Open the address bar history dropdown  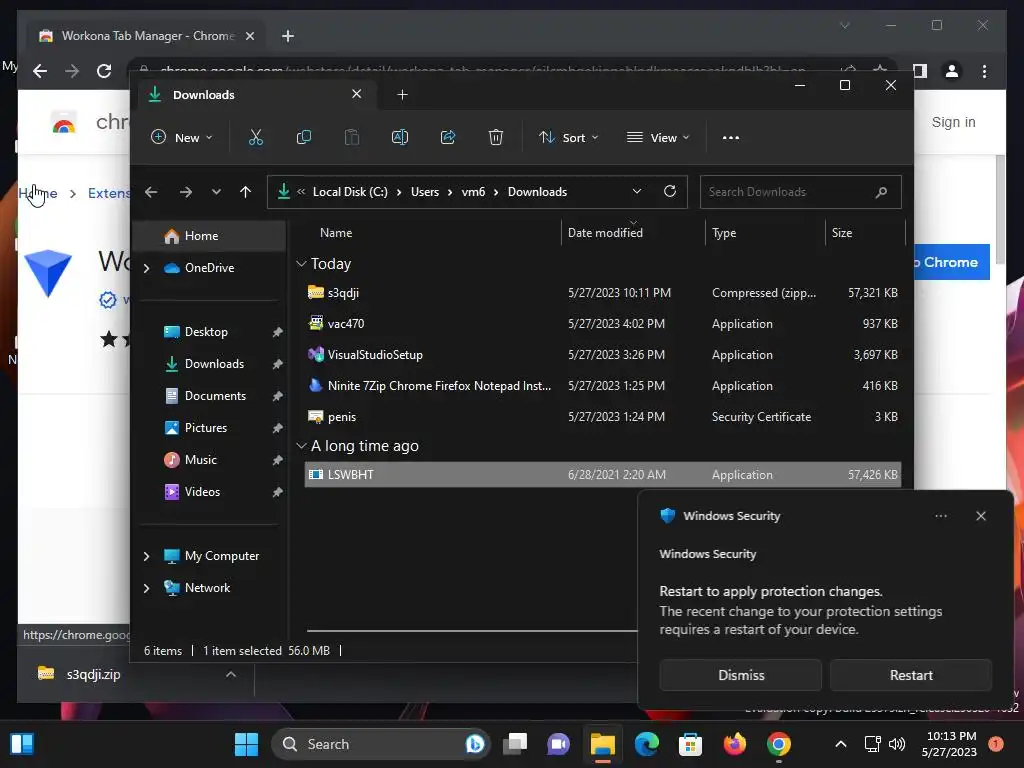point(637,191)
